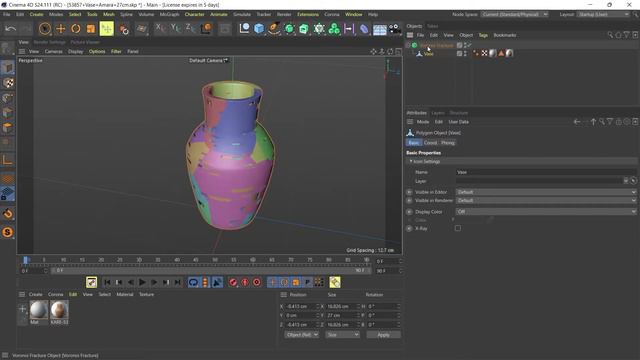This screenshot has height=360, width=640.
Task: Open the Layout dropdown
Action: point(604,14)
